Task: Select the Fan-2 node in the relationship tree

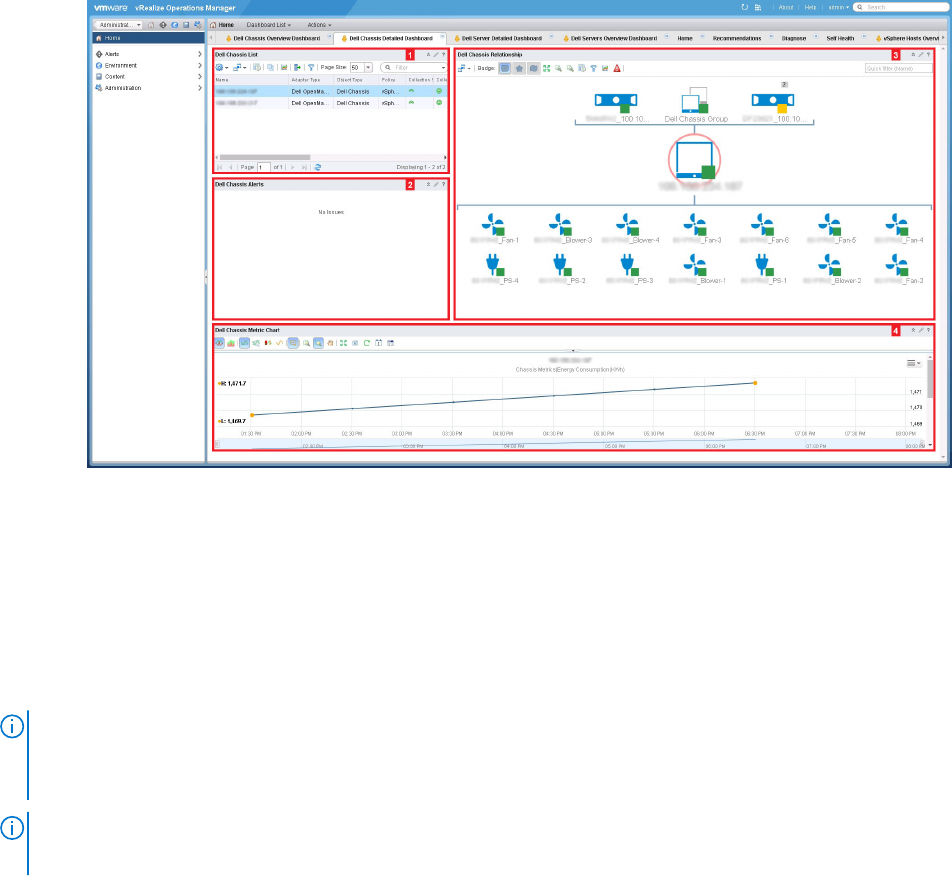Action: (x=899, y=269)
